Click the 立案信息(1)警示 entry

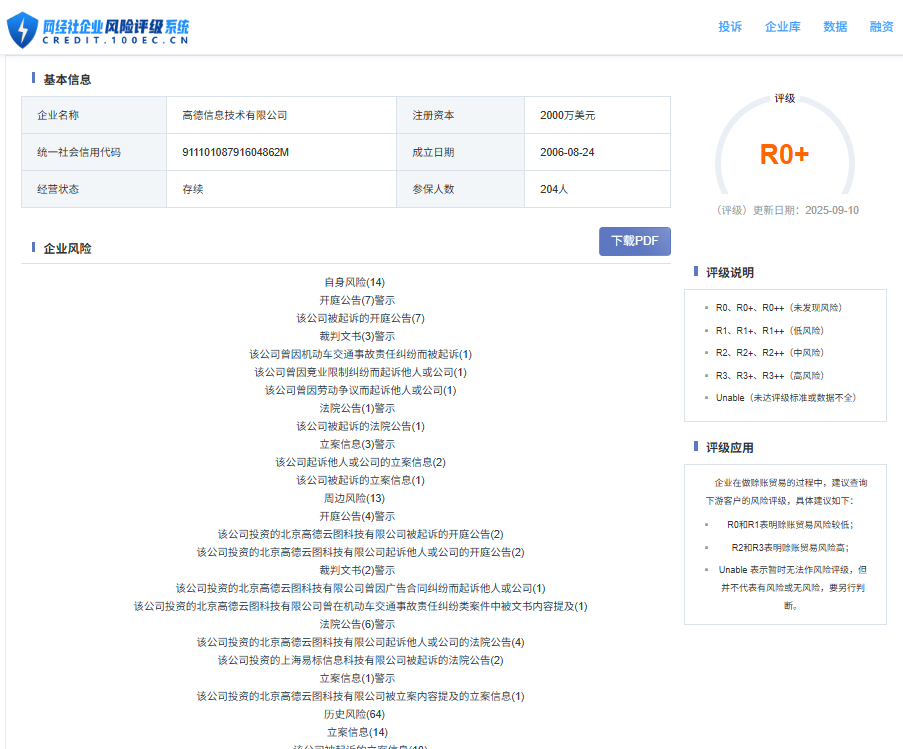click(357, 678)
